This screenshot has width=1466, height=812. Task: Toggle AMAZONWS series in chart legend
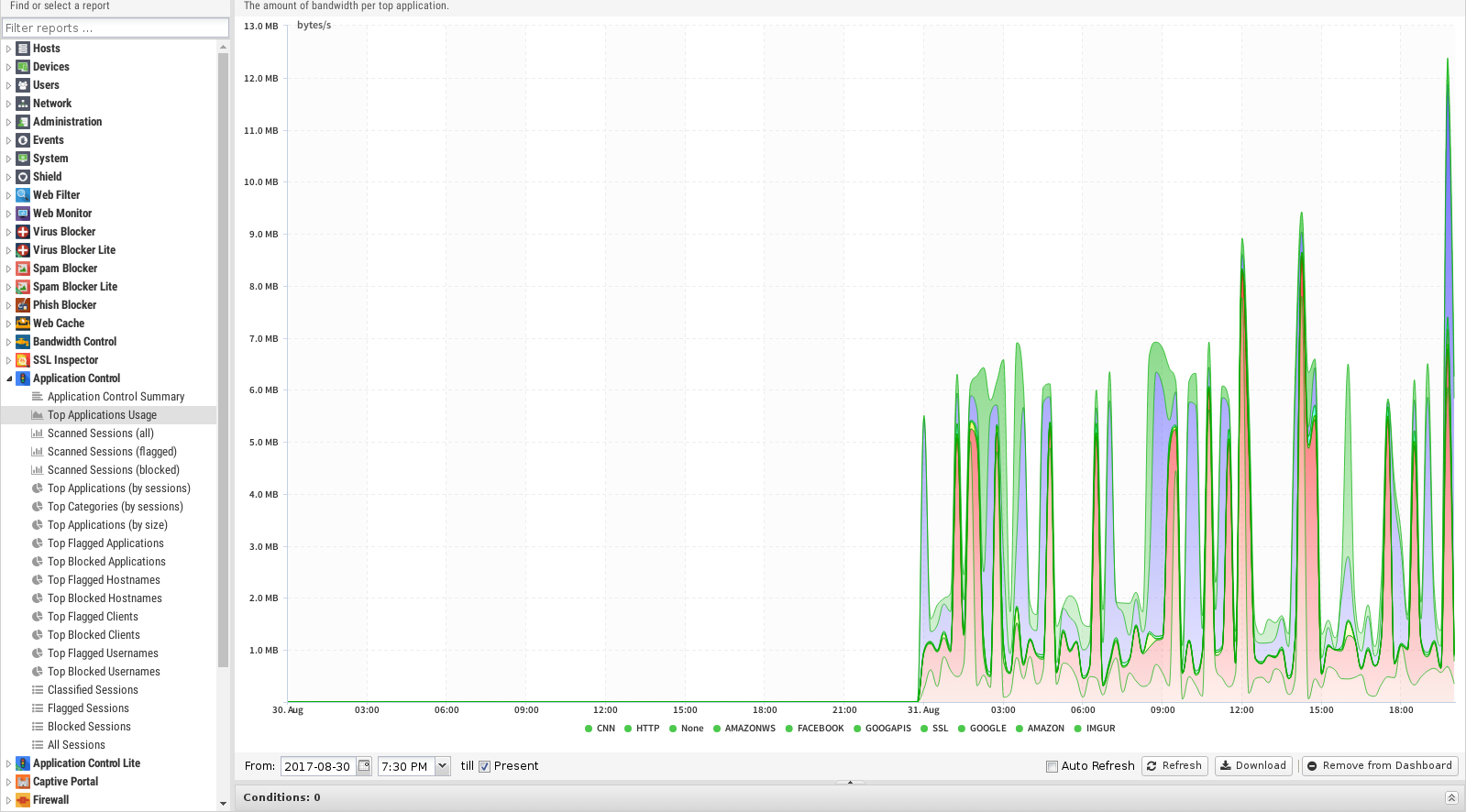[x=744, y=729]
